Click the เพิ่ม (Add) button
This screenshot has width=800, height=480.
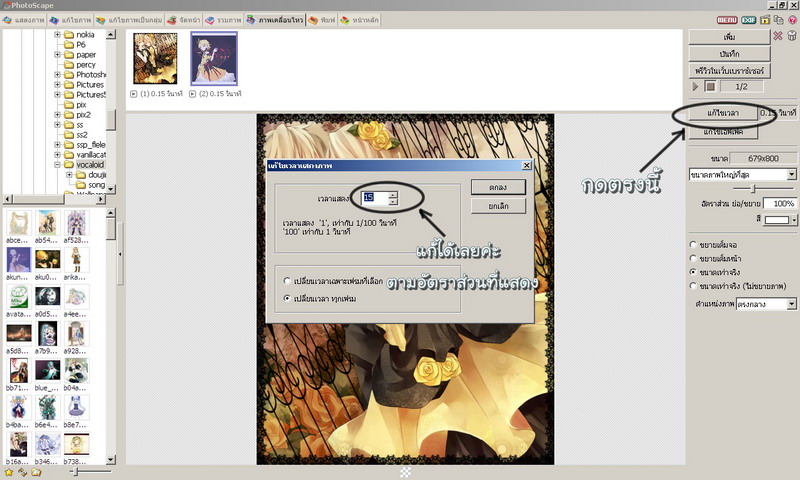coord(729,37)
